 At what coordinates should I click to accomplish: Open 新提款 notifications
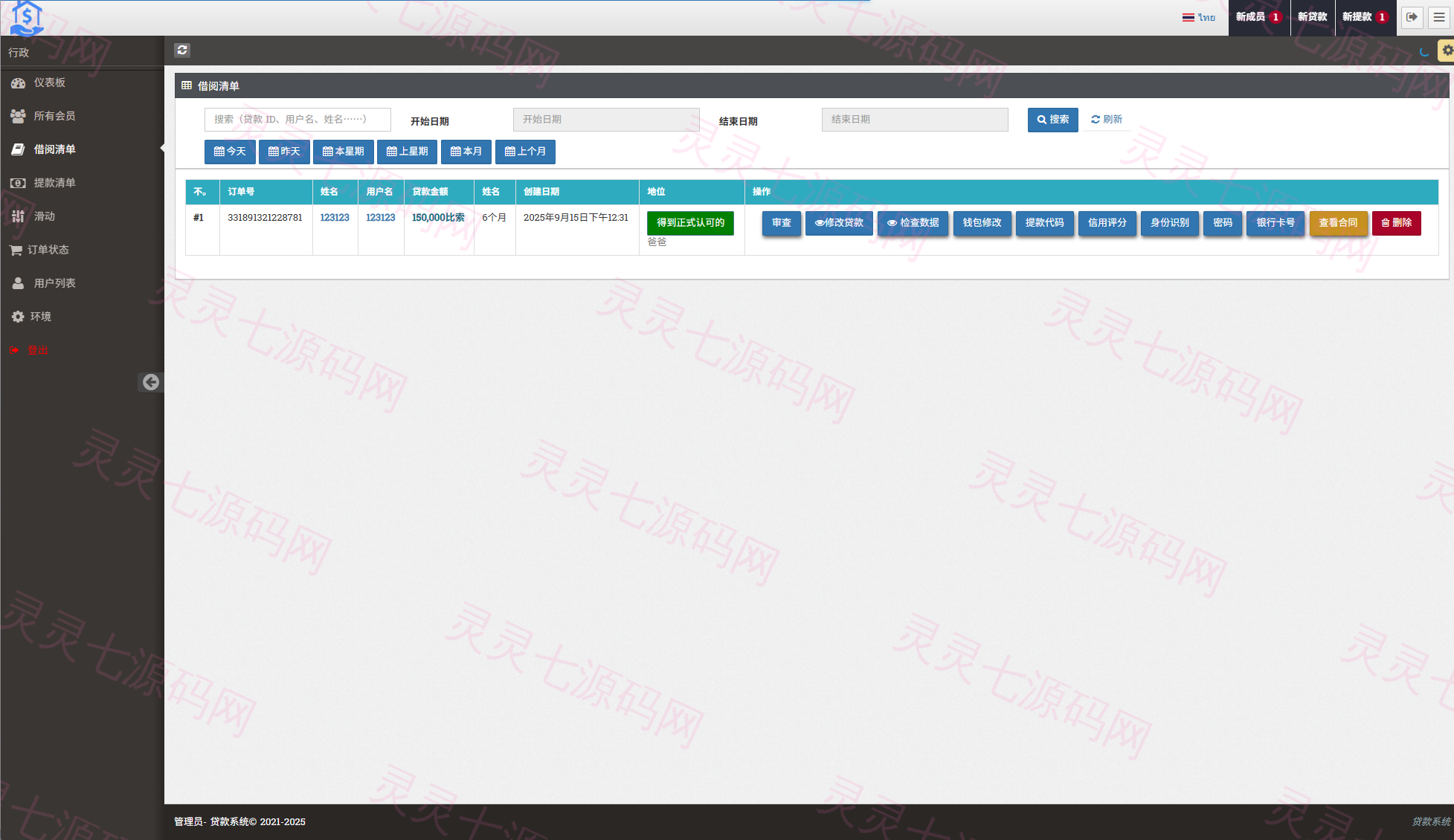(x=1365, y=17)
